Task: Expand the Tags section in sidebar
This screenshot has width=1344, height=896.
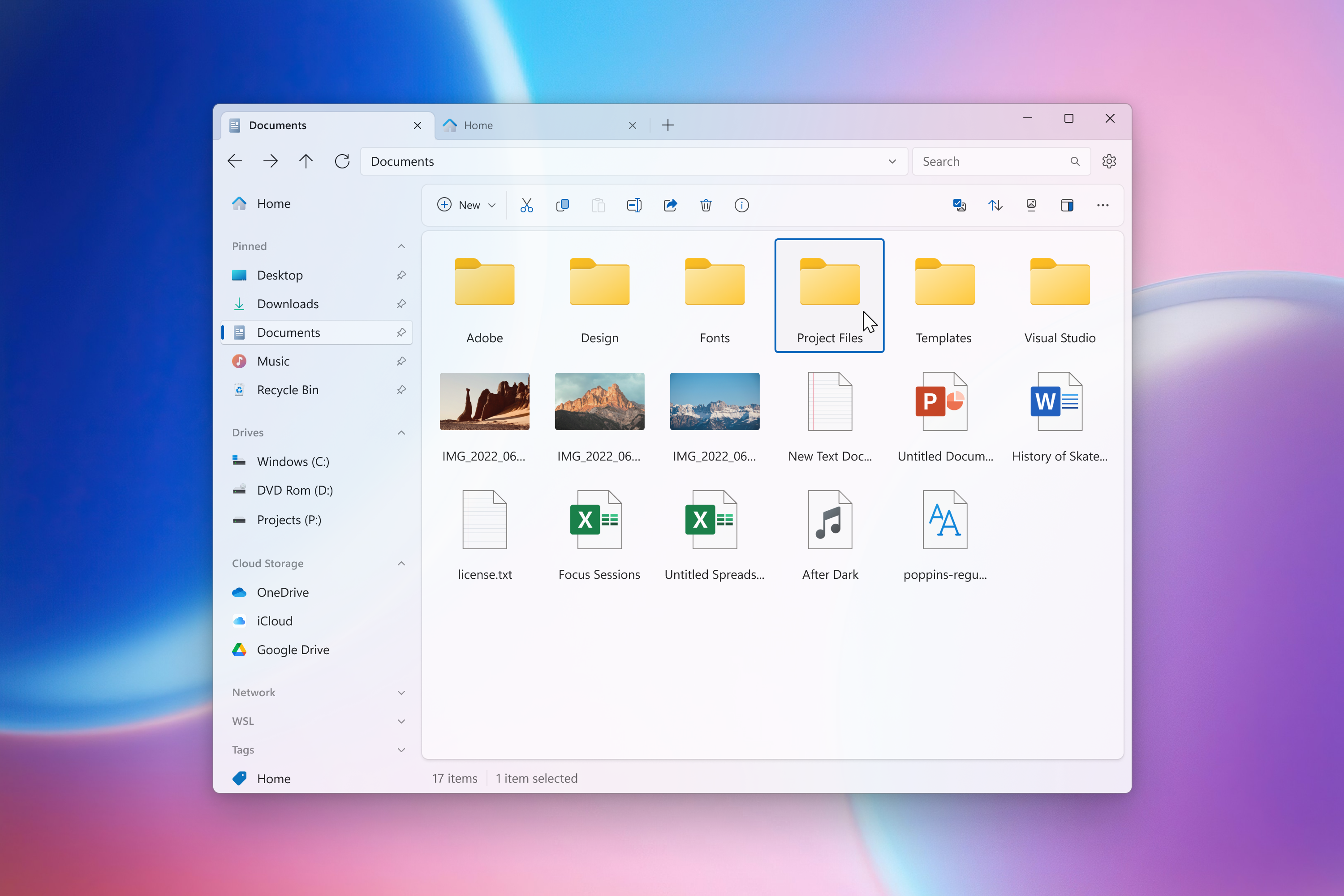Action: point(400,750)
